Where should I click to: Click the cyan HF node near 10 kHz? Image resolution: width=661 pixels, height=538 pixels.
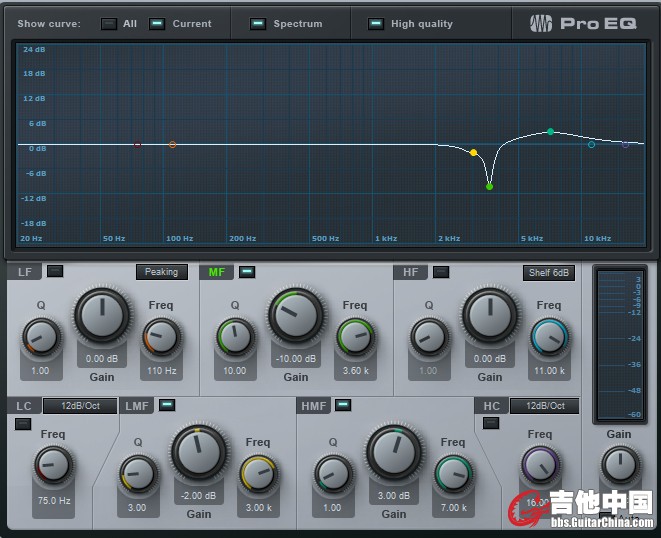coord(591,145)
